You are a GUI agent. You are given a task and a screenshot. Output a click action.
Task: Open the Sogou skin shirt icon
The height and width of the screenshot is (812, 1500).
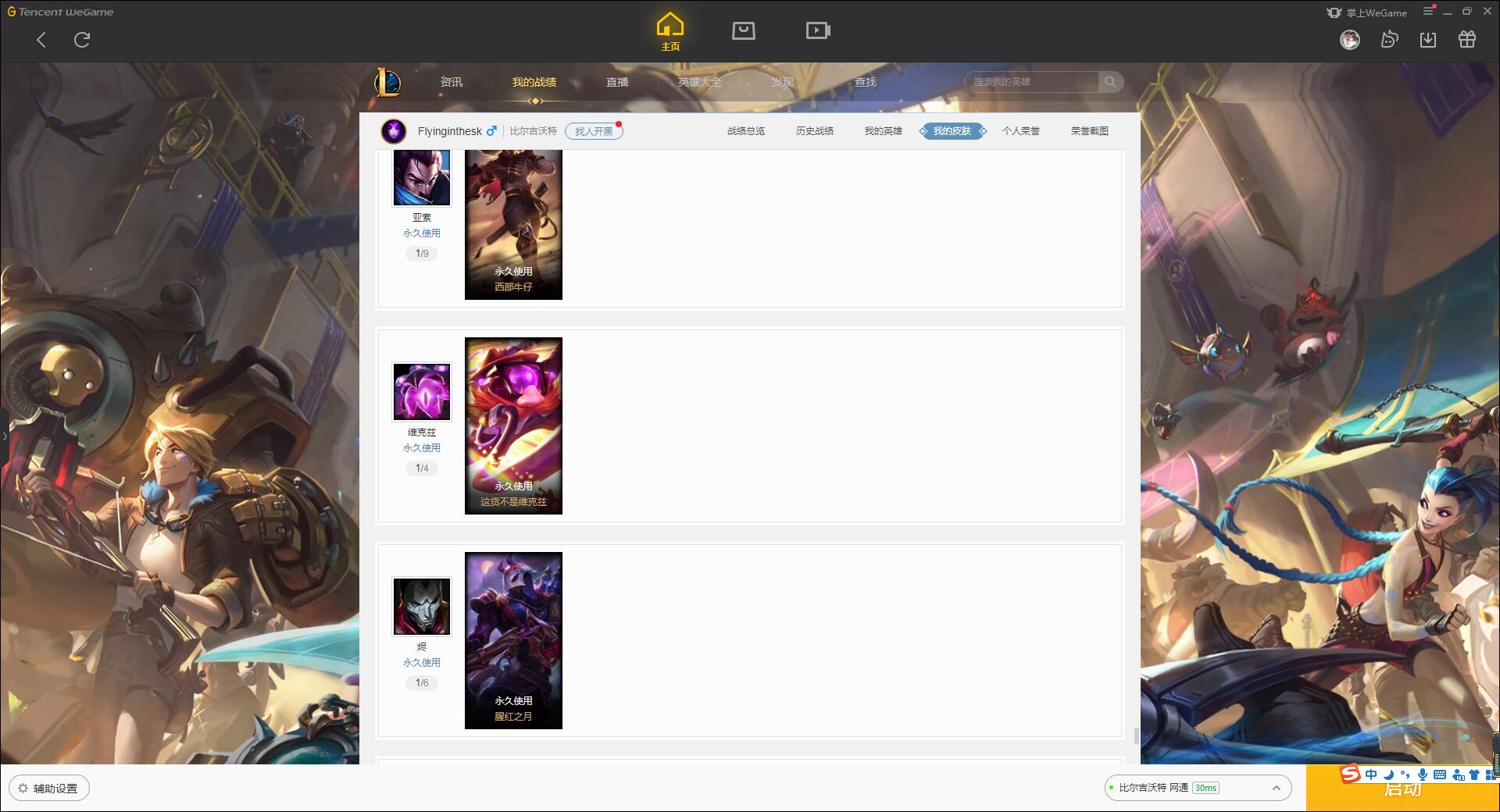[x=1474, y=775]
